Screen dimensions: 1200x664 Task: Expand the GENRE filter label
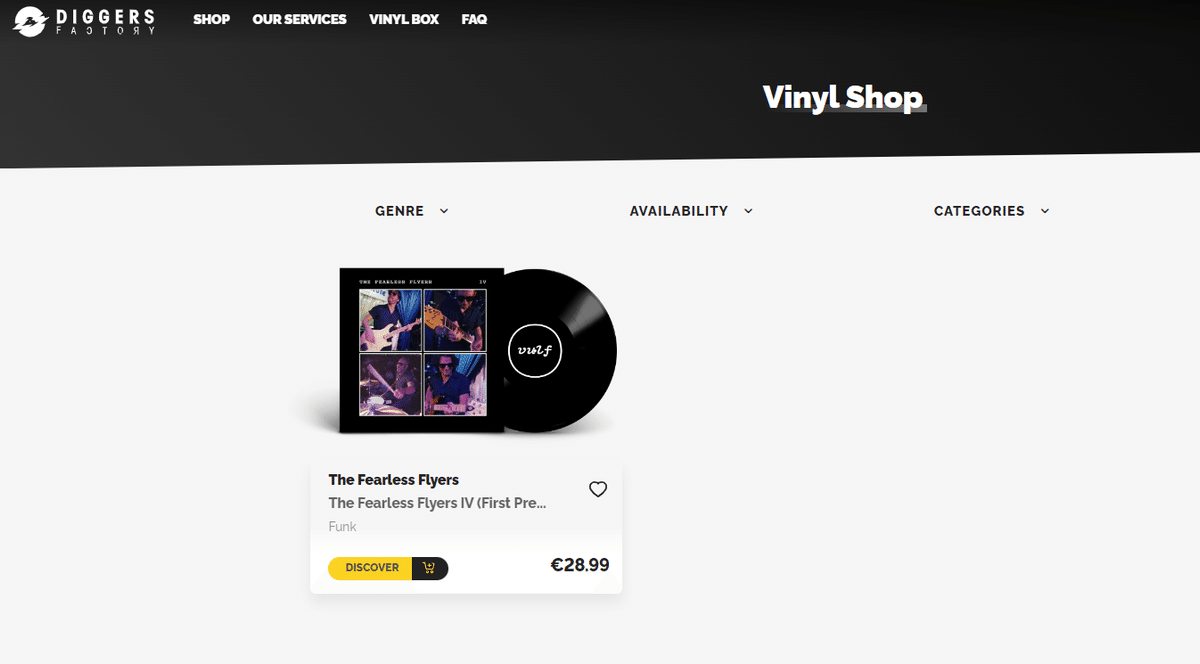click(399, 211)
